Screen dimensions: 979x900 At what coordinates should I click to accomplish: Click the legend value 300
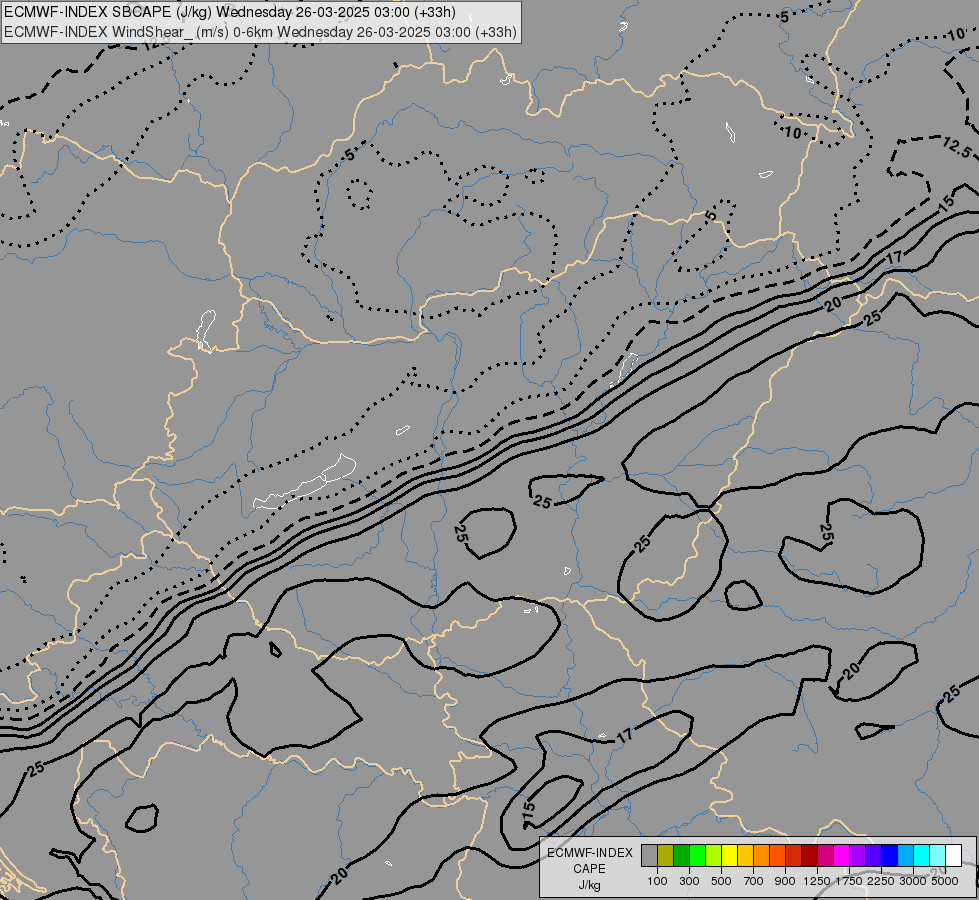pos(689,881)
